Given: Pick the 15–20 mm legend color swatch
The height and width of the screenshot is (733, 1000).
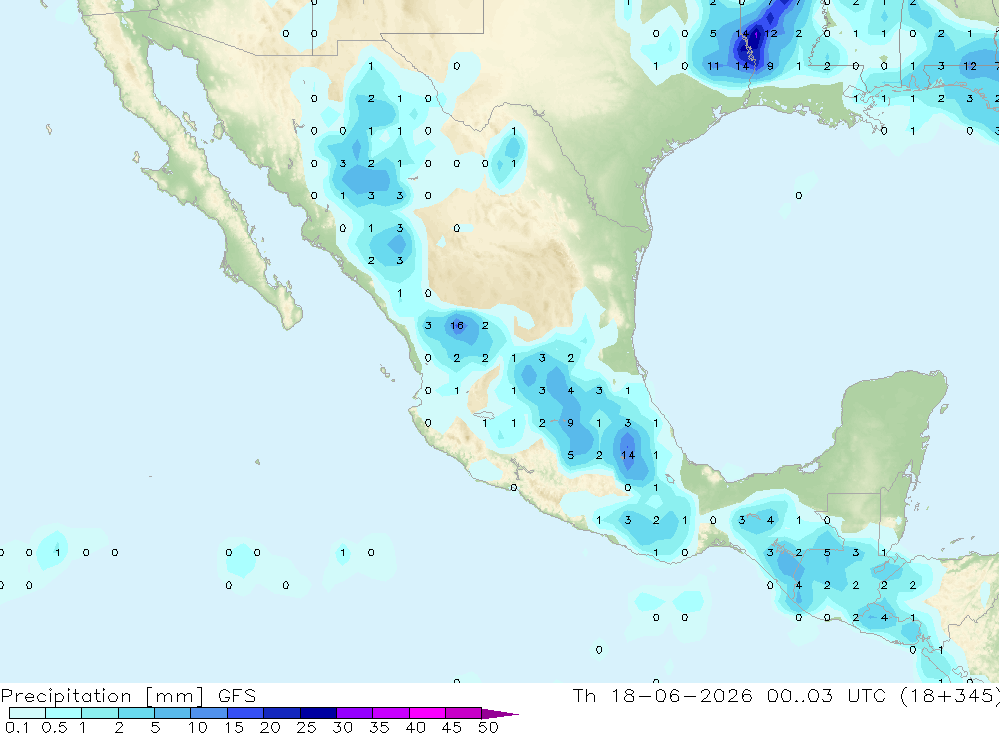Looking at the screenshot, I should [246, 713].
